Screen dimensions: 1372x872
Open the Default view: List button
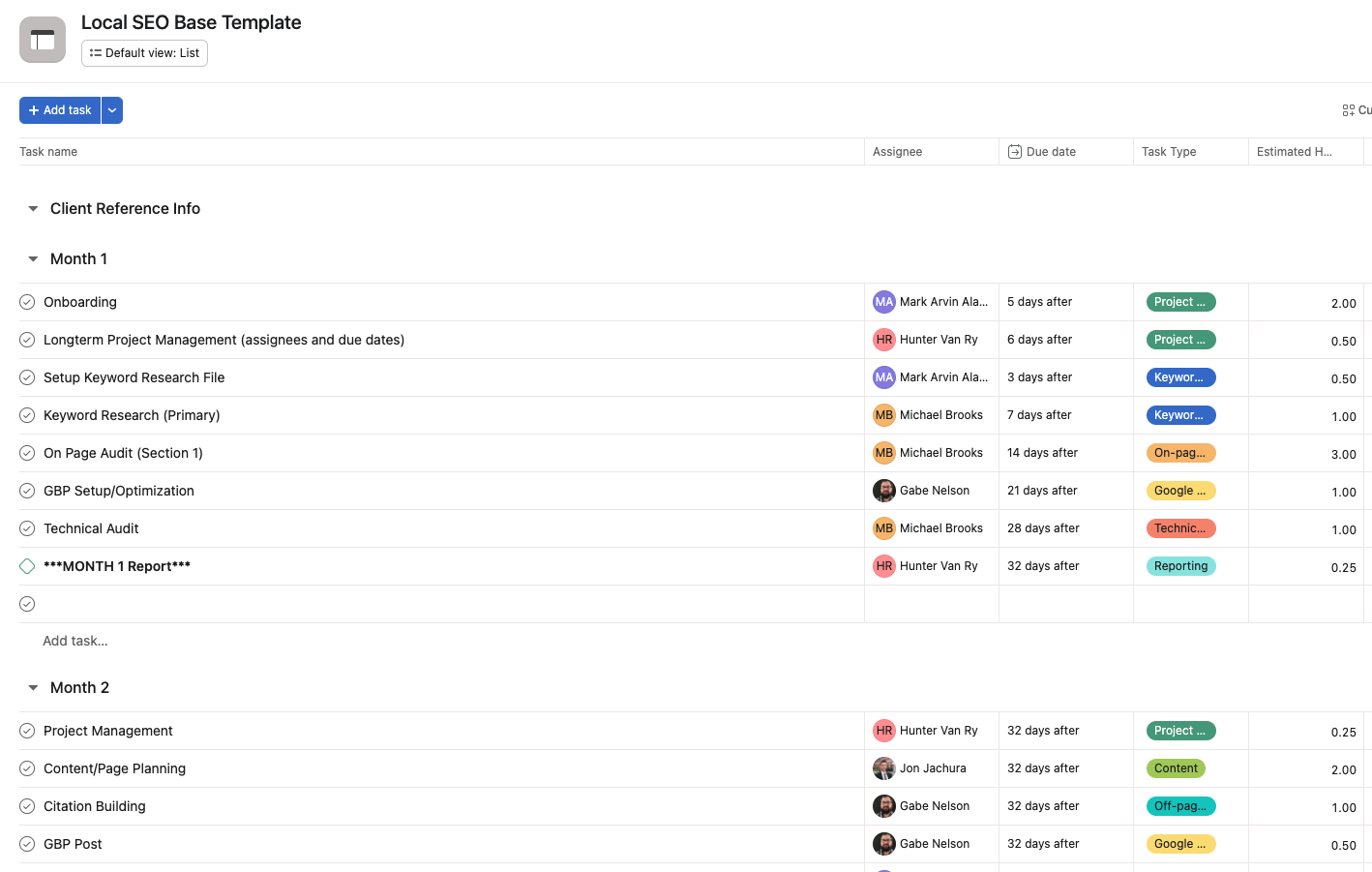[x=144, y=53]
